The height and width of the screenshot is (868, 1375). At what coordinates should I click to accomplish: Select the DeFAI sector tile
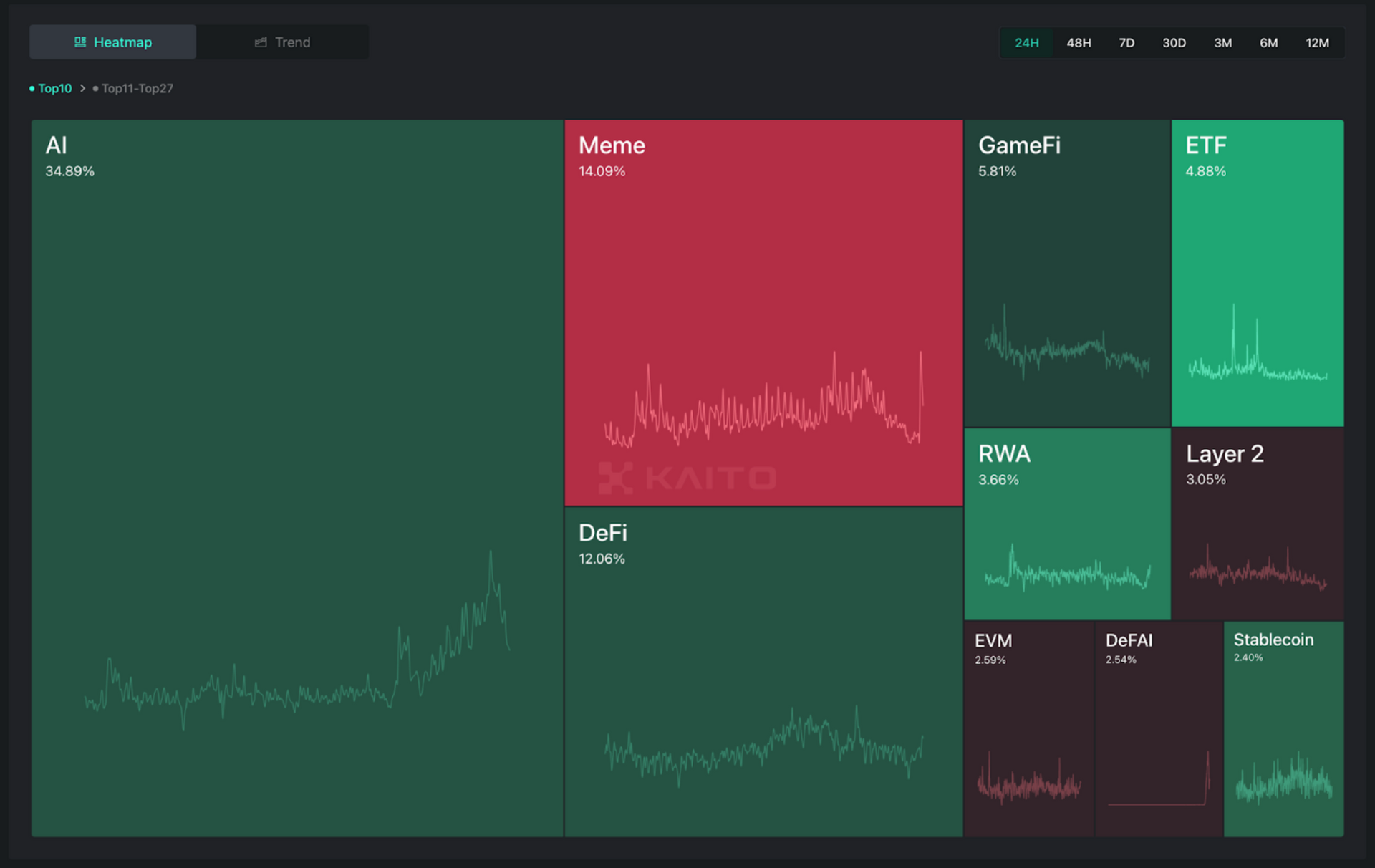point(1158,729)
